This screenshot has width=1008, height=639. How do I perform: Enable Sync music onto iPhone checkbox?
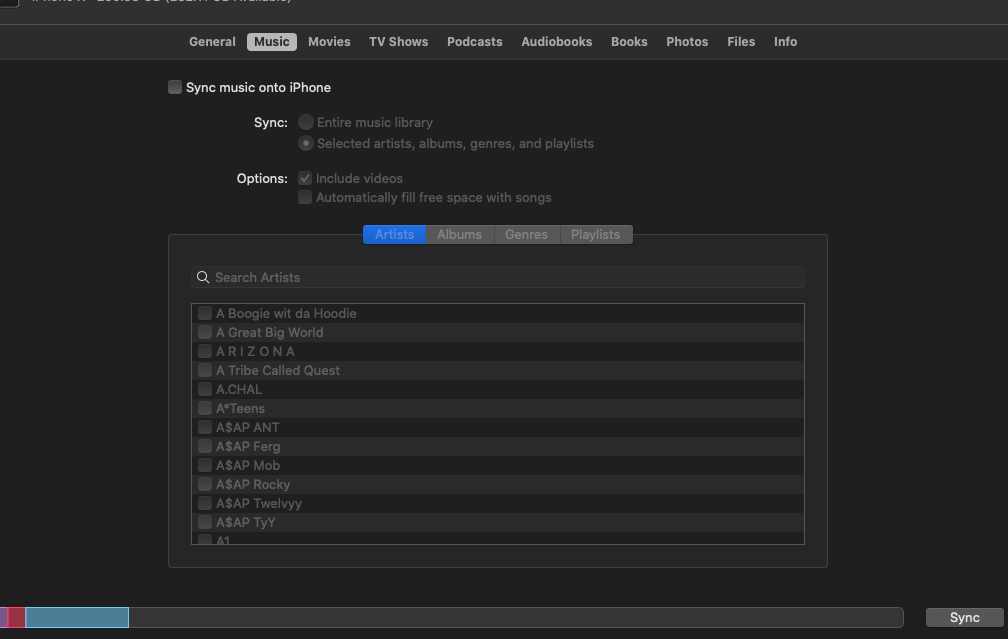pyautogui.click(x=175, y=87)
